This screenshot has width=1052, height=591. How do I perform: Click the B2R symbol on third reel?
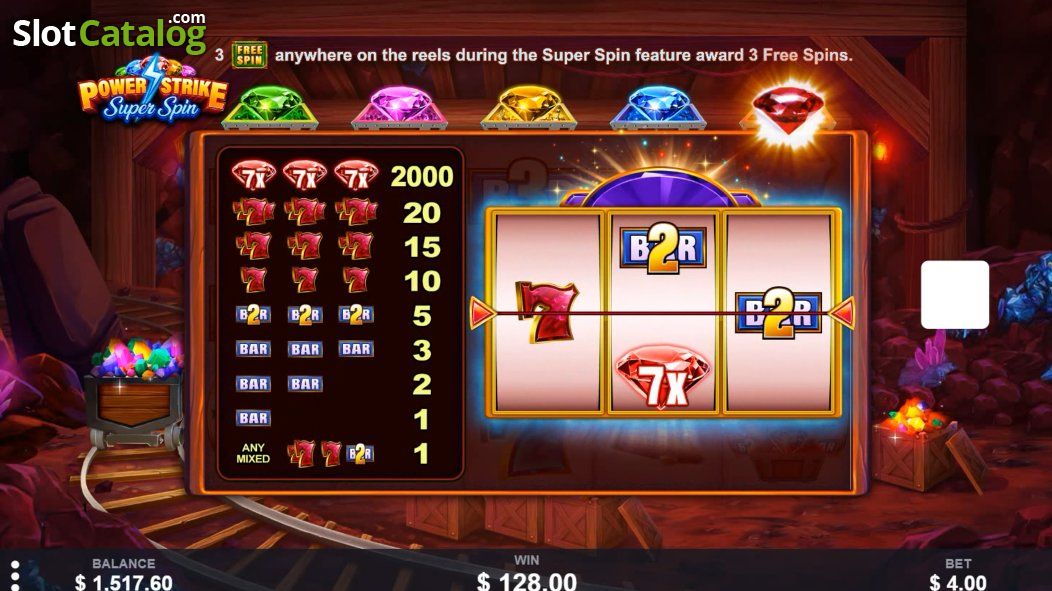[778, 313]
